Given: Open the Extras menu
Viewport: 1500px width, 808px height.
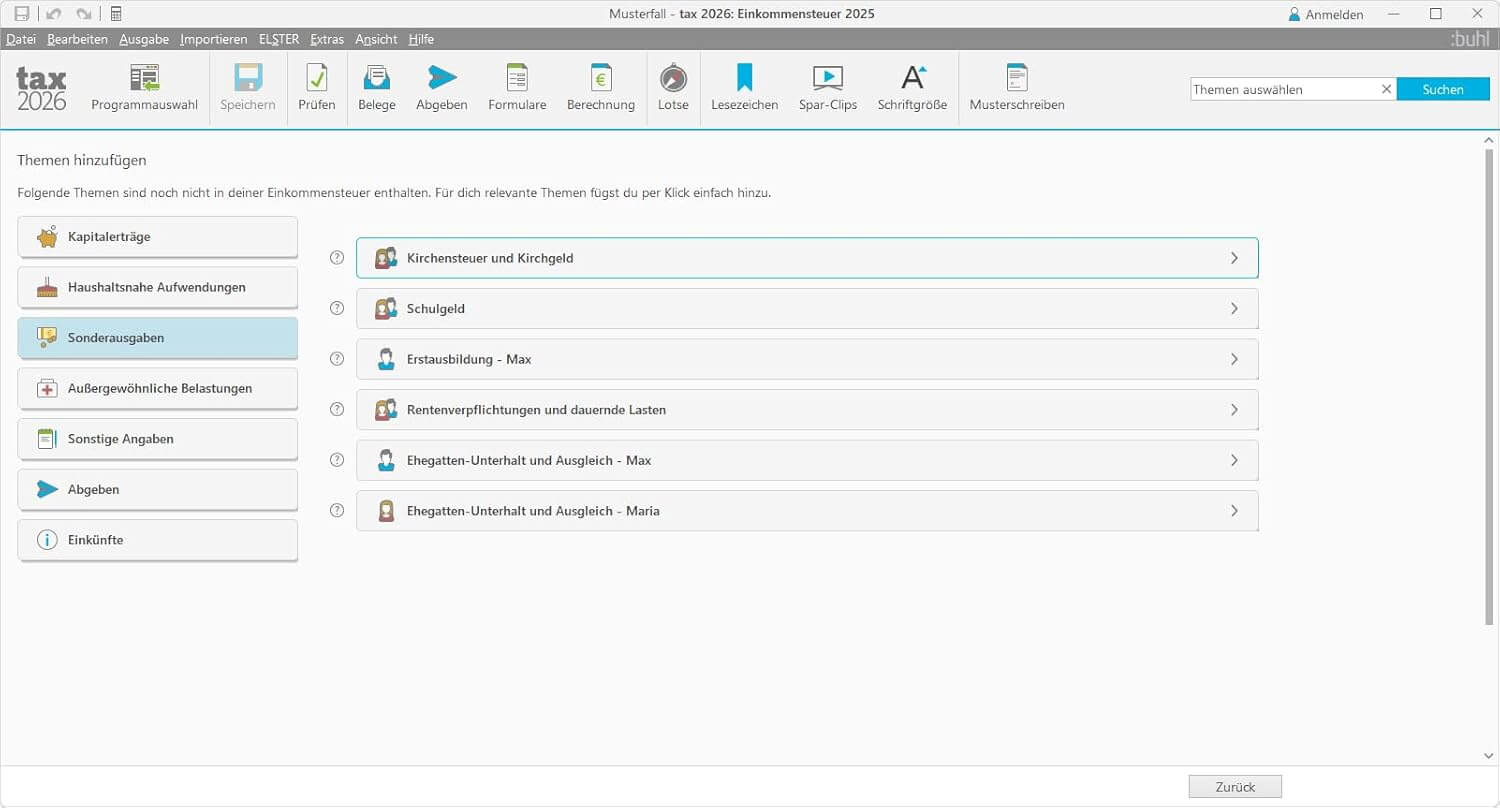Looking at the screenshot, I should coord(327,39).
